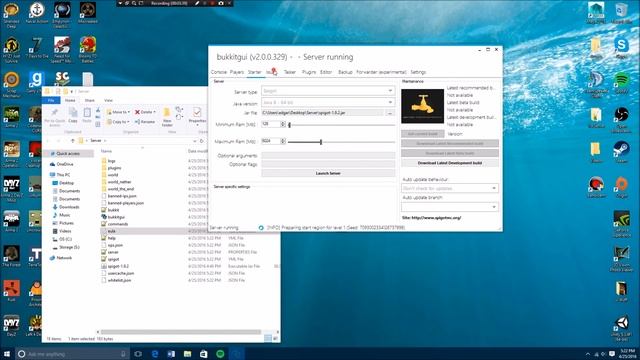Click the Cortana 'Ask me anything' search box
The image size is (640, 360).
pos(72,354)
